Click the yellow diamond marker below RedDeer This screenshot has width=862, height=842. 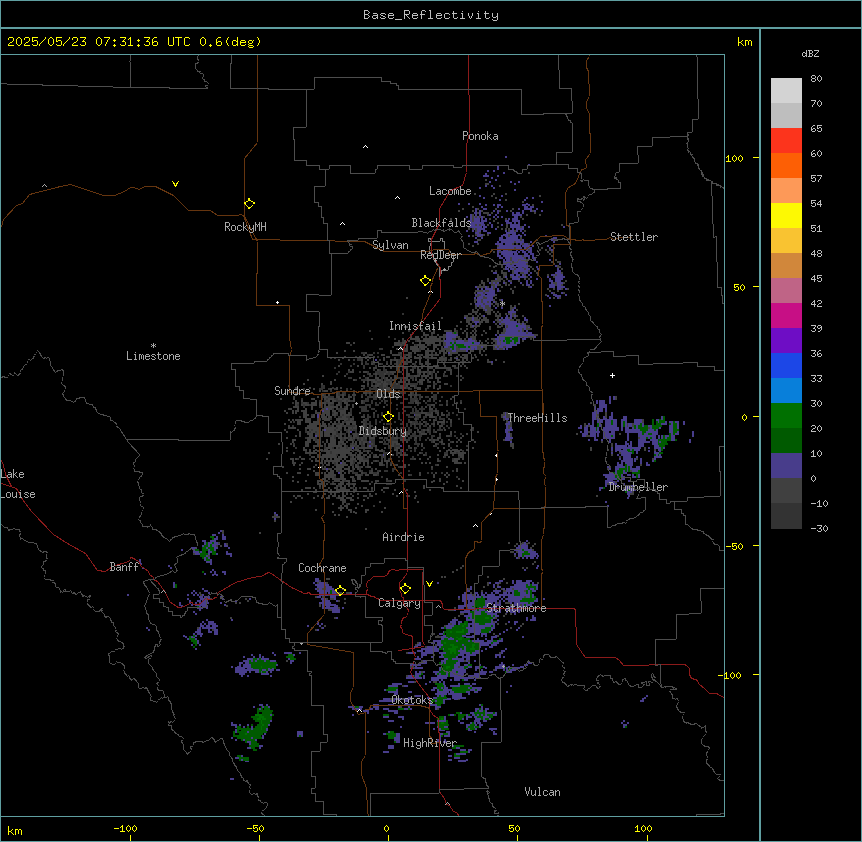pos(425,281)
